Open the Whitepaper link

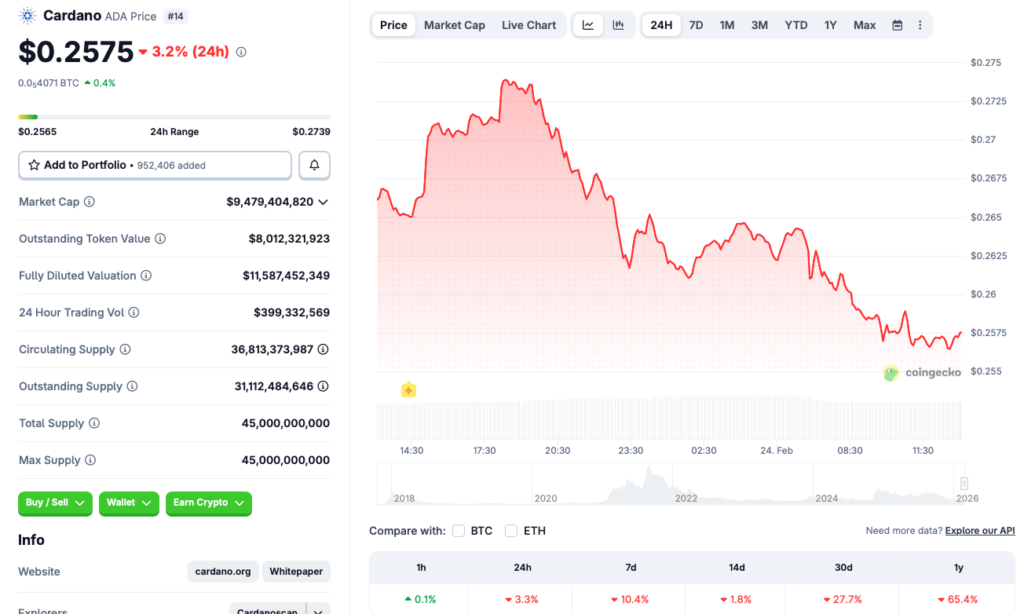point(296,571)
